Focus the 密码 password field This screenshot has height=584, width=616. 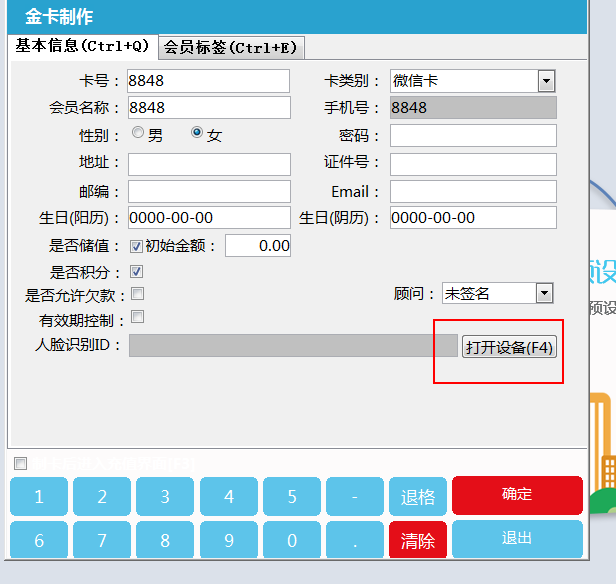[x=472, y=135]
